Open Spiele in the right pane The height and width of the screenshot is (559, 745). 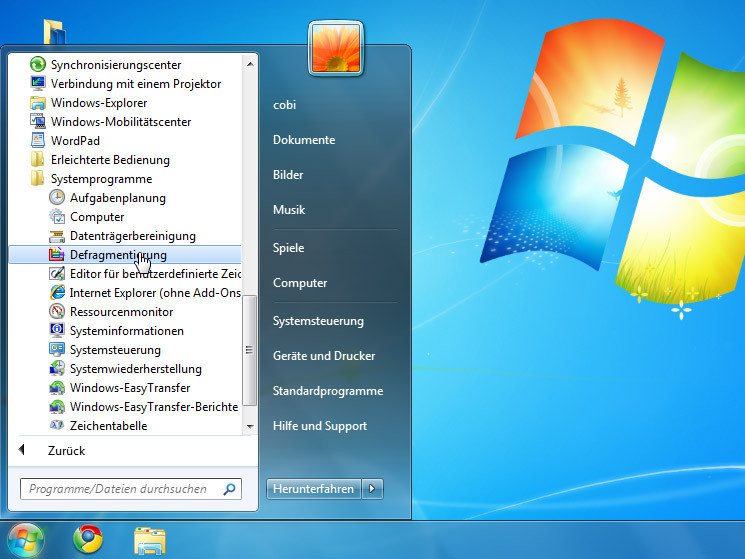coord(288,247)
